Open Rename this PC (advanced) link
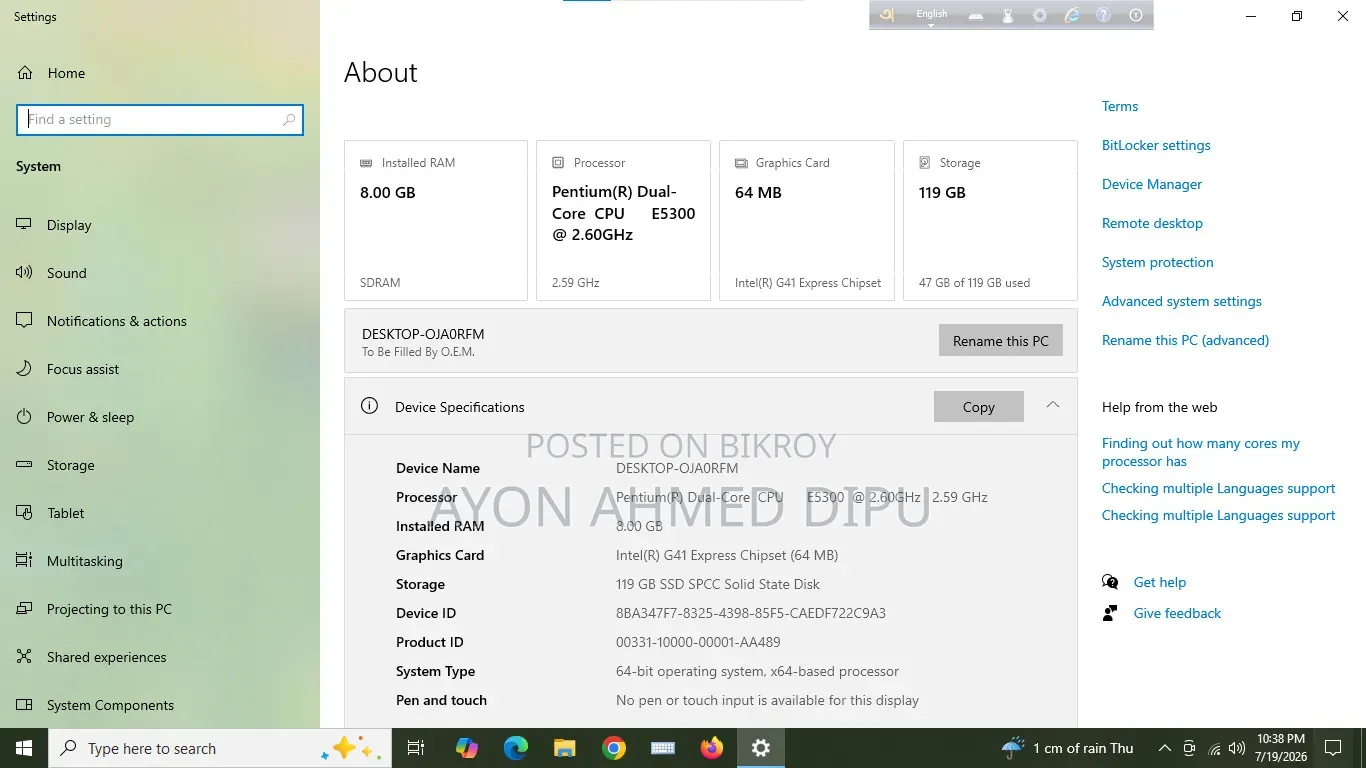This screenshot has height=768, width=1366. pyautogui.click(x=1185, y=340)
